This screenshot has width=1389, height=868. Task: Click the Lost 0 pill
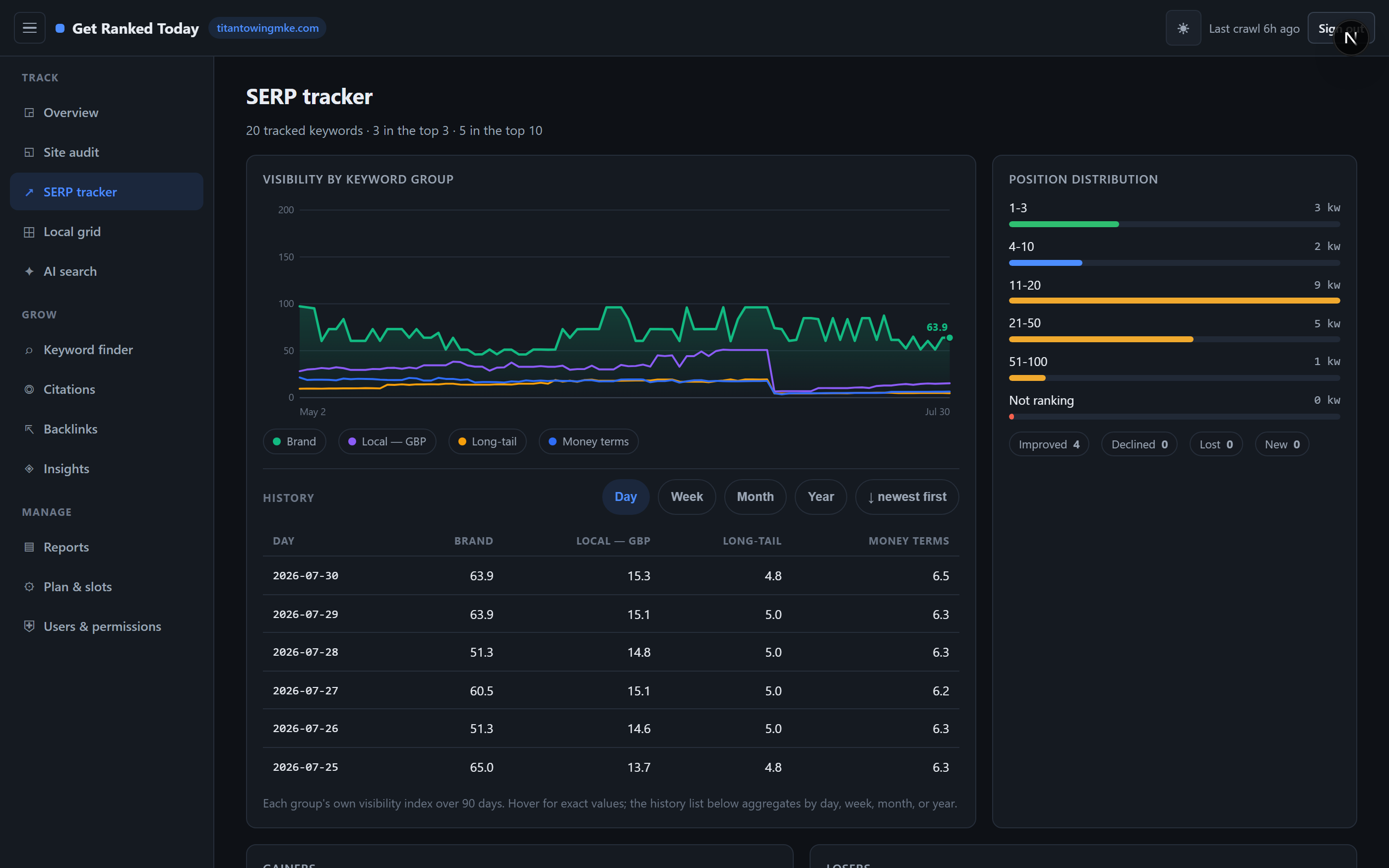click(1216, 444)
